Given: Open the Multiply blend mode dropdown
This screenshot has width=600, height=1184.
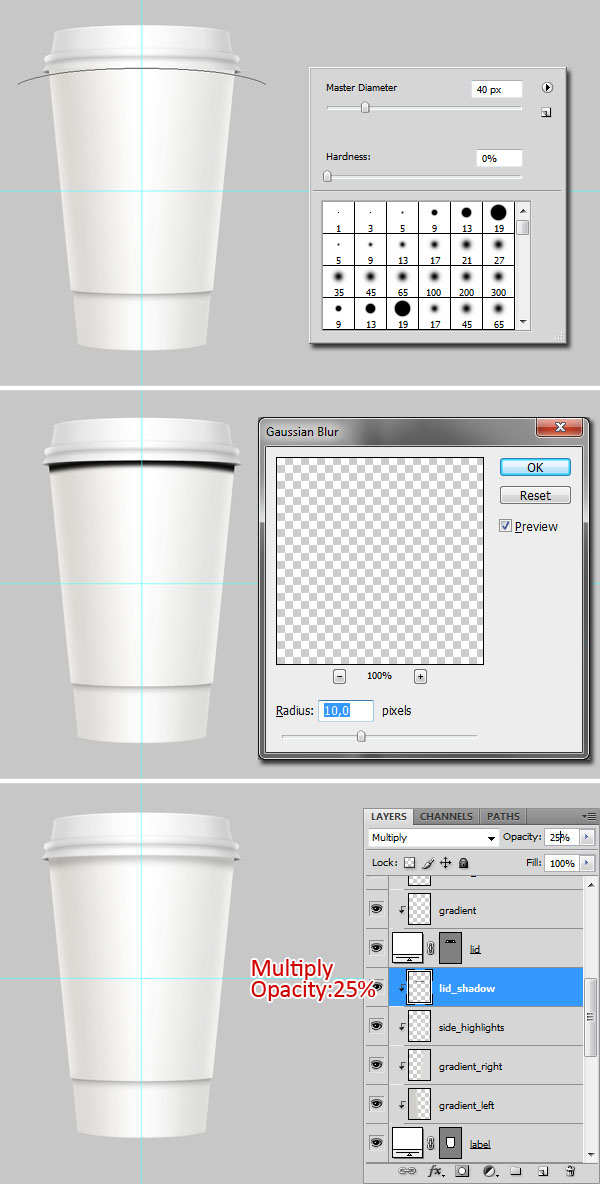Looking at the screenshot, I should (x=432, y=838).
